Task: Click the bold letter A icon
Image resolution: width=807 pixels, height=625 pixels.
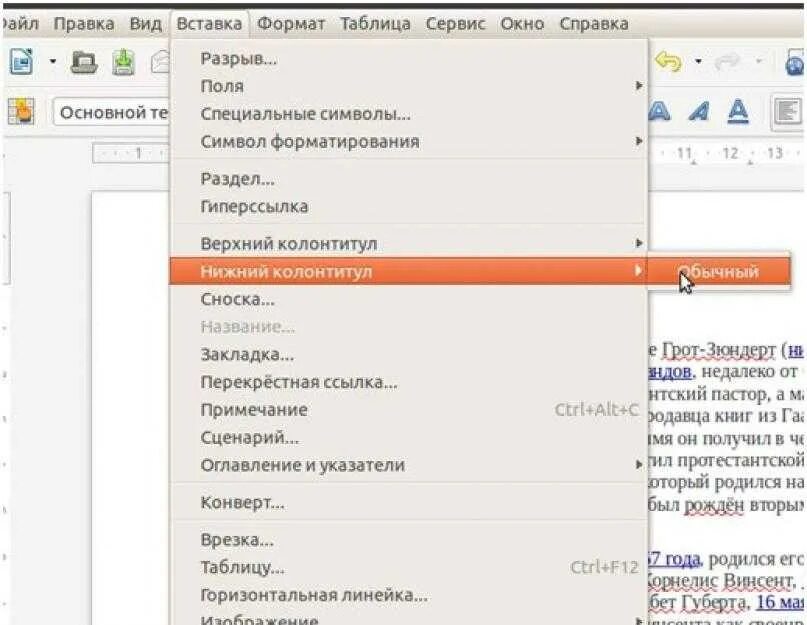Action: [x=660, y=111]
